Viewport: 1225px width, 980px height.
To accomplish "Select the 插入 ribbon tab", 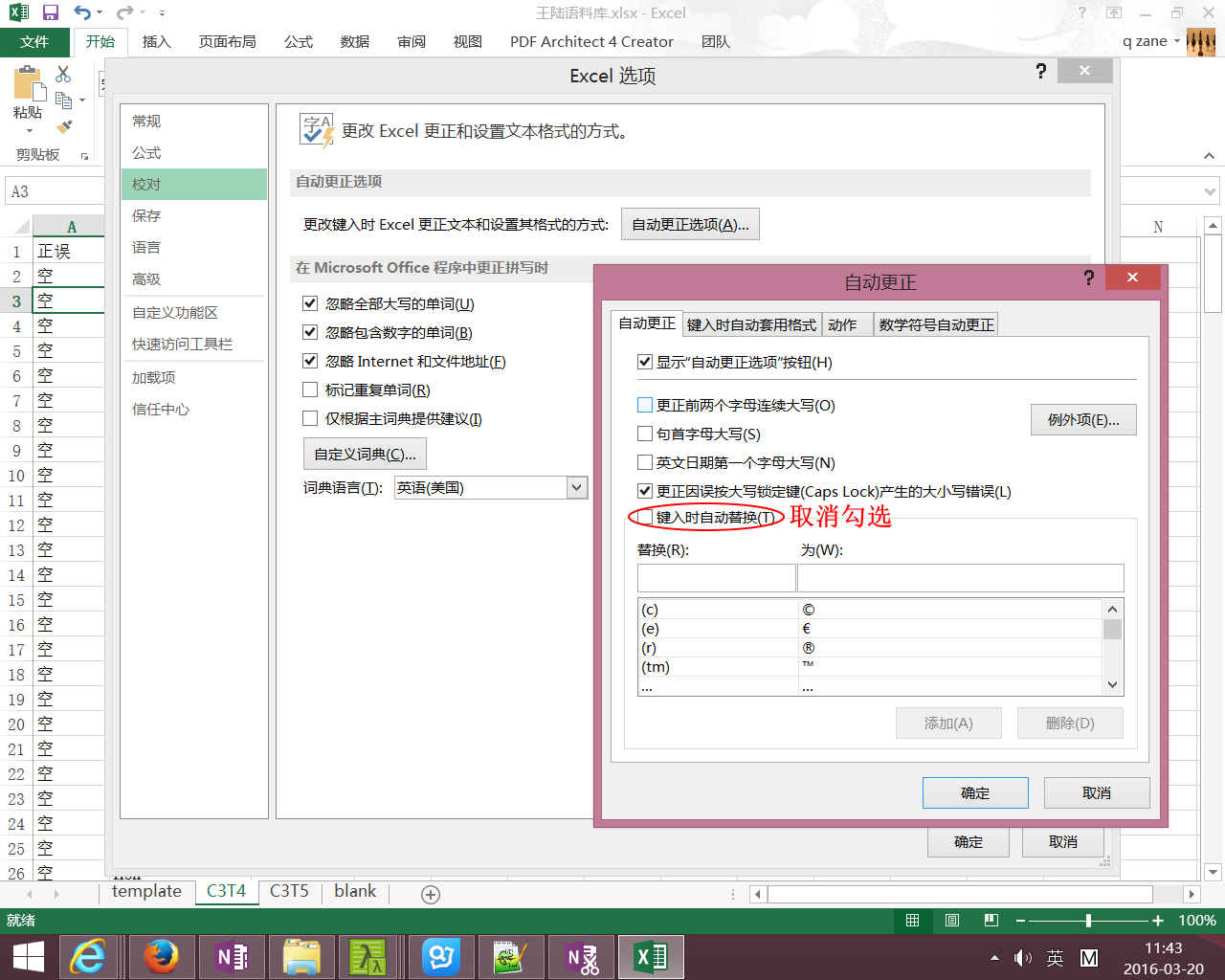I will coord(156,41).
